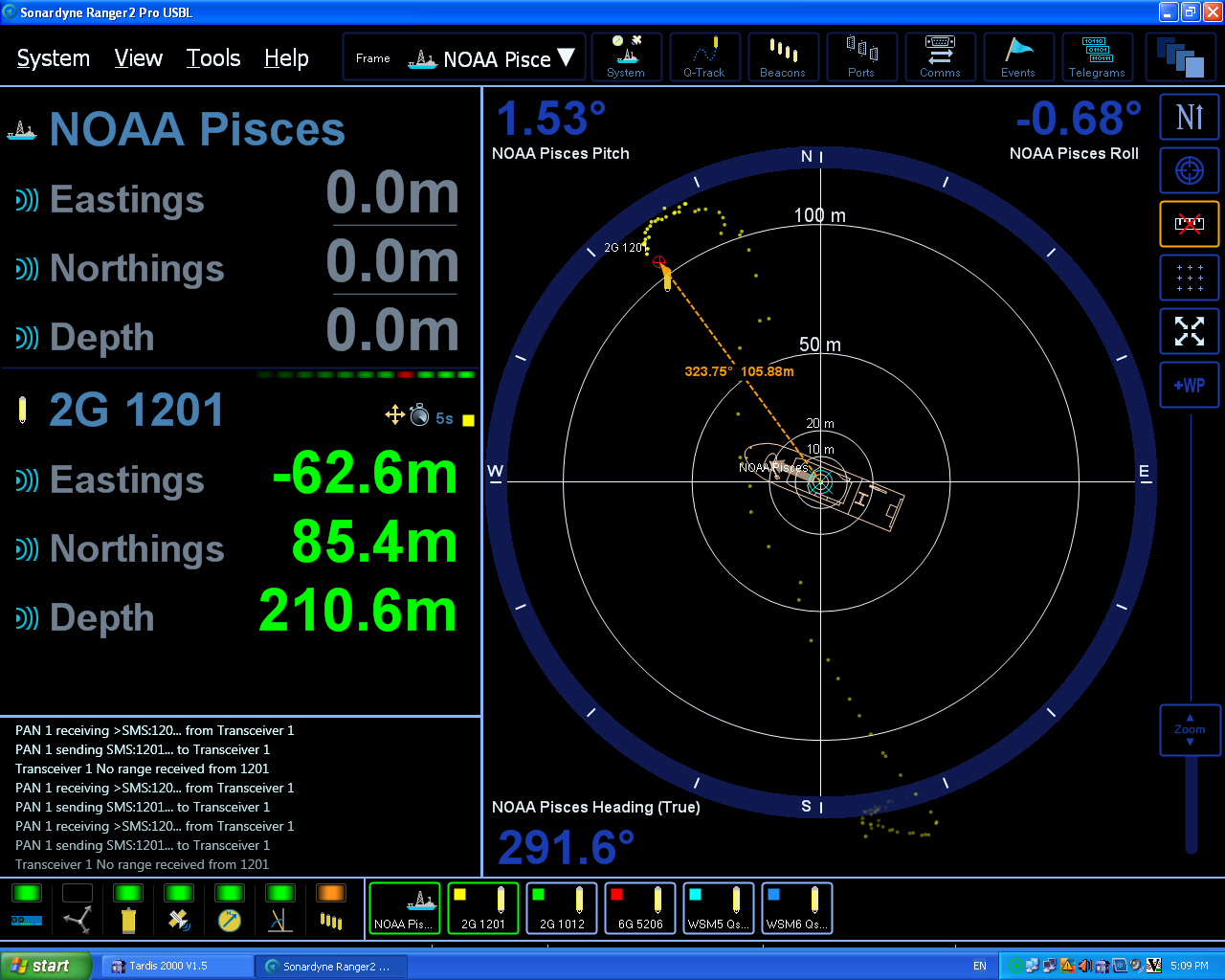Click the red speaker volume tray icon
The height and width of the screenshot is (980, 1225).
[1084, 966]
